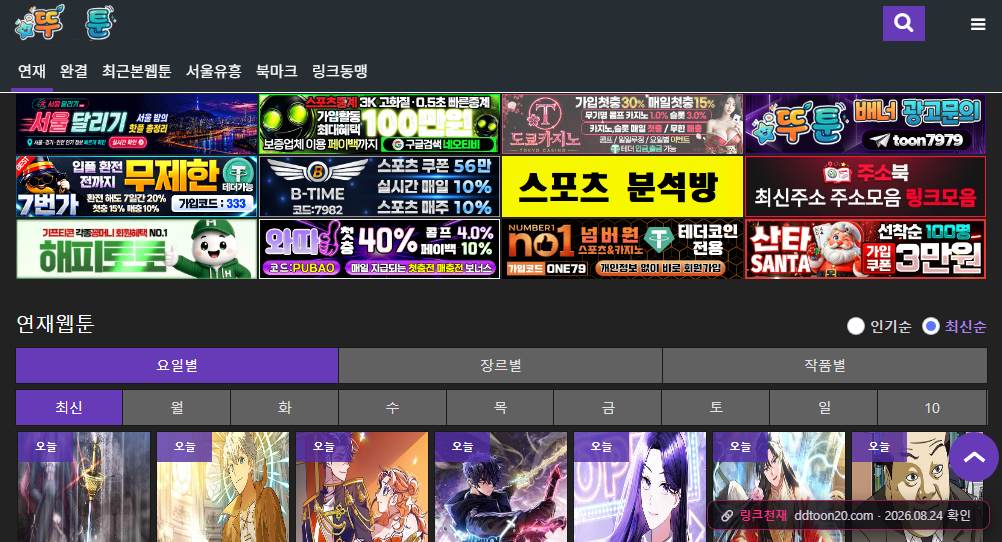This screenshot has height=542, width=1002.
Task: Select the 월 day filter
Action: (176, 407)
